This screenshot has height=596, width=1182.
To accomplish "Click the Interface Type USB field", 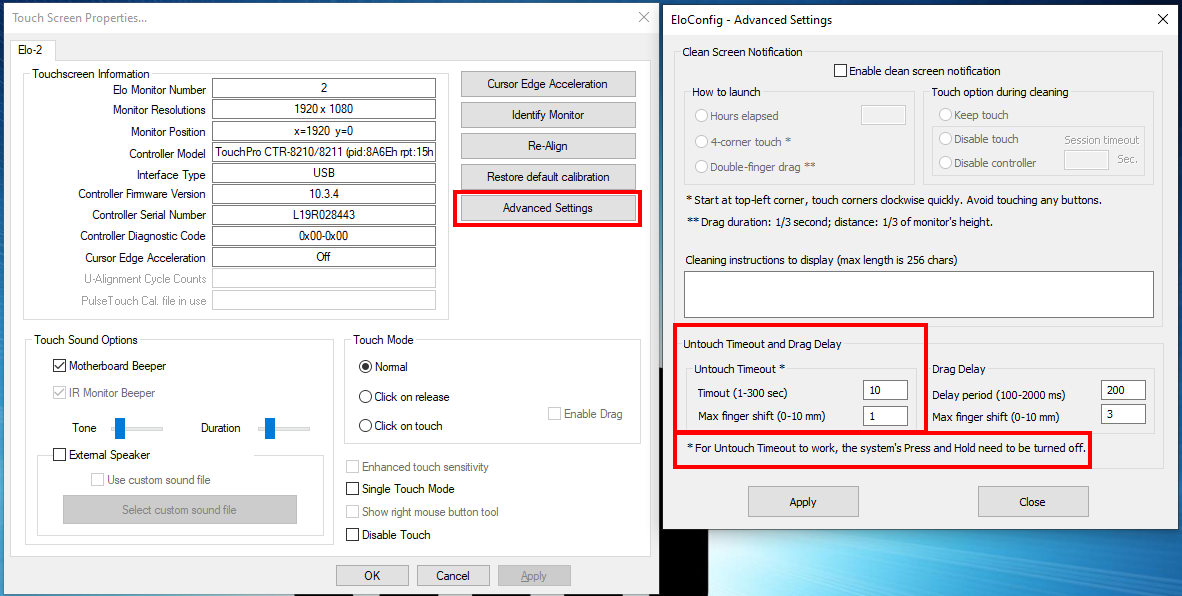I will tap(324, 173).
